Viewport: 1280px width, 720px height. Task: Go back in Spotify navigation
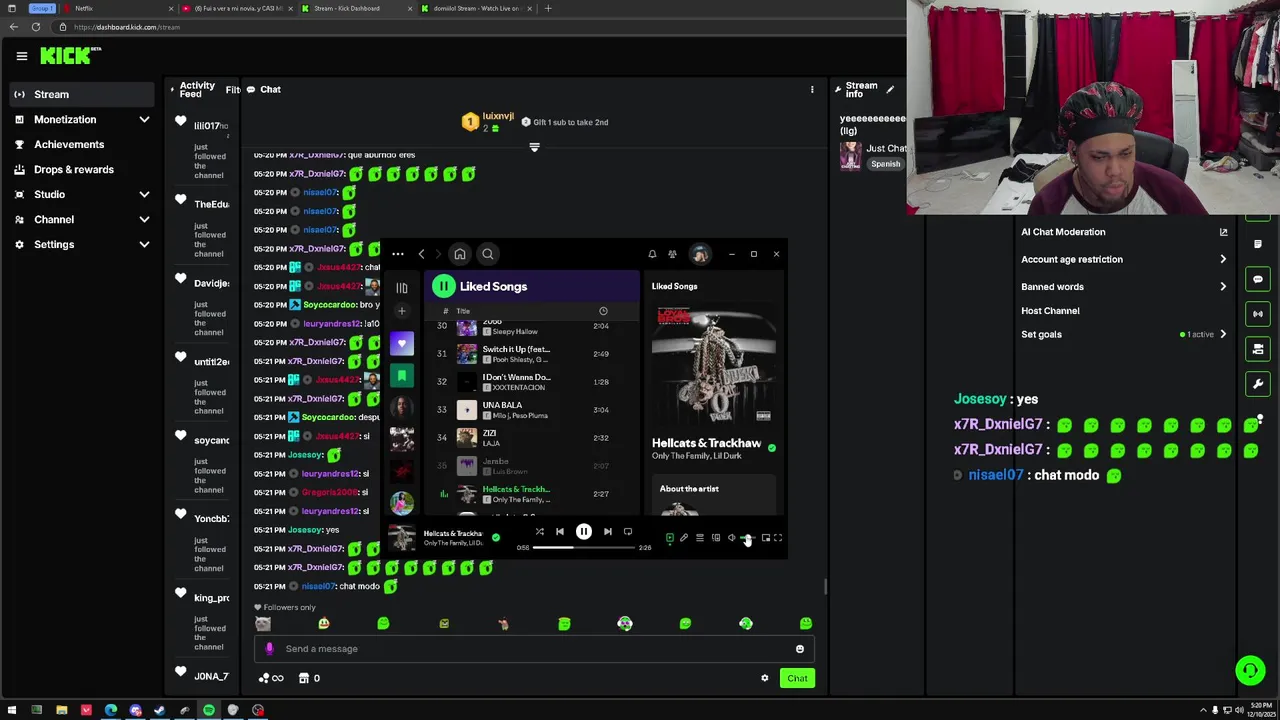(x=422, y=254)
